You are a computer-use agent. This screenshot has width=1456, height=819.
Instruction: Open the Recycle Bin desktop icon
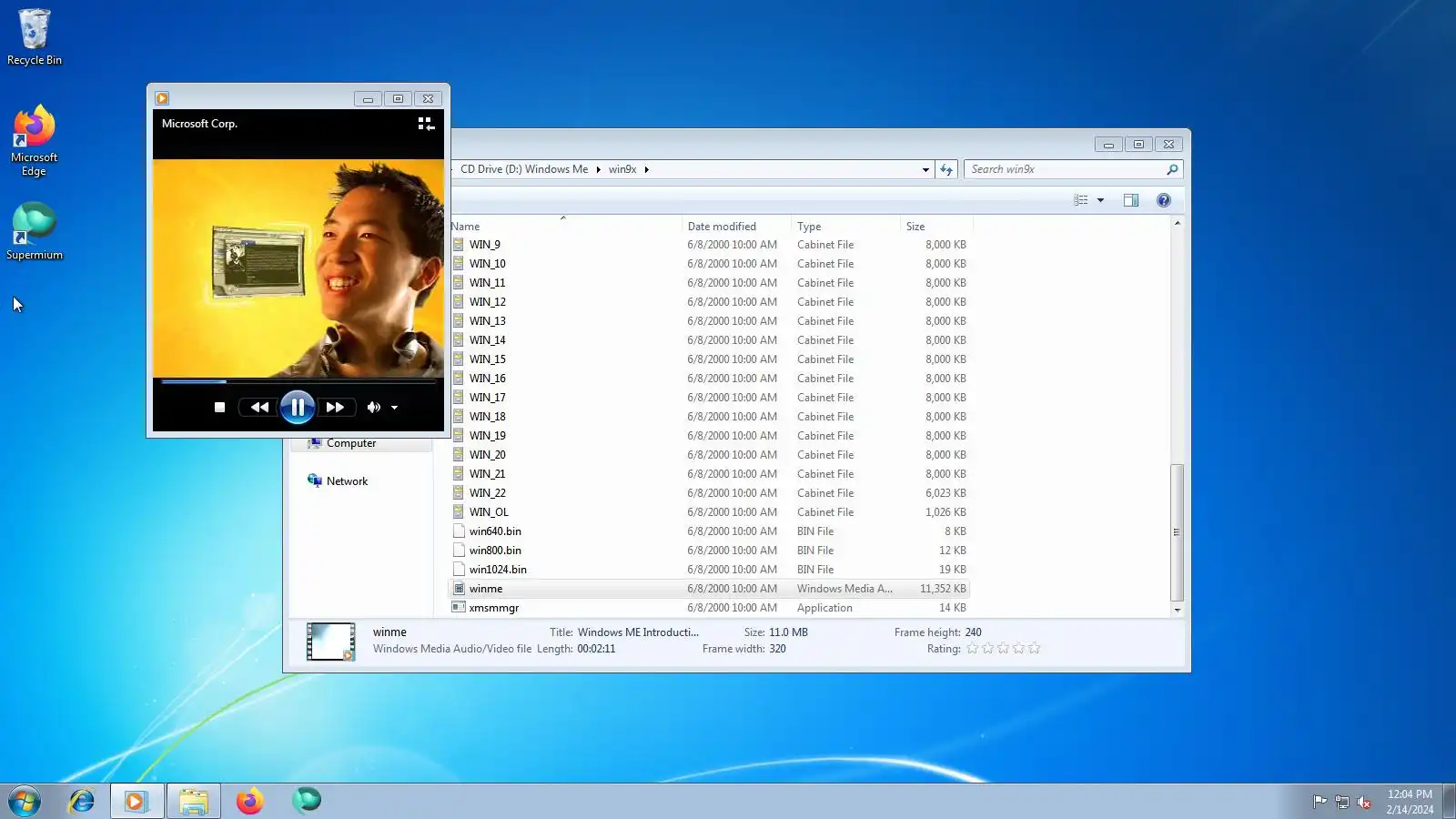[x=35, y=36]
